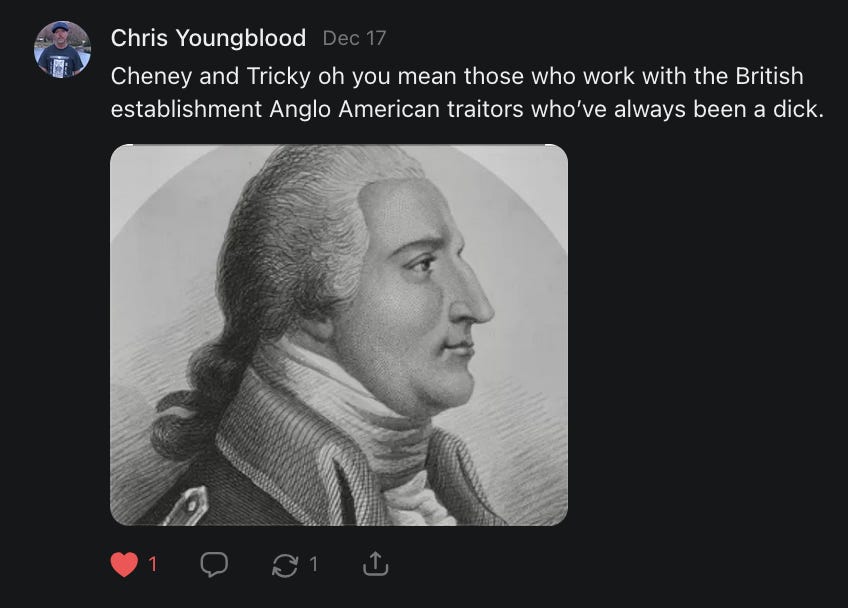
Task: Click the repost count number
Action: (314, 564)
